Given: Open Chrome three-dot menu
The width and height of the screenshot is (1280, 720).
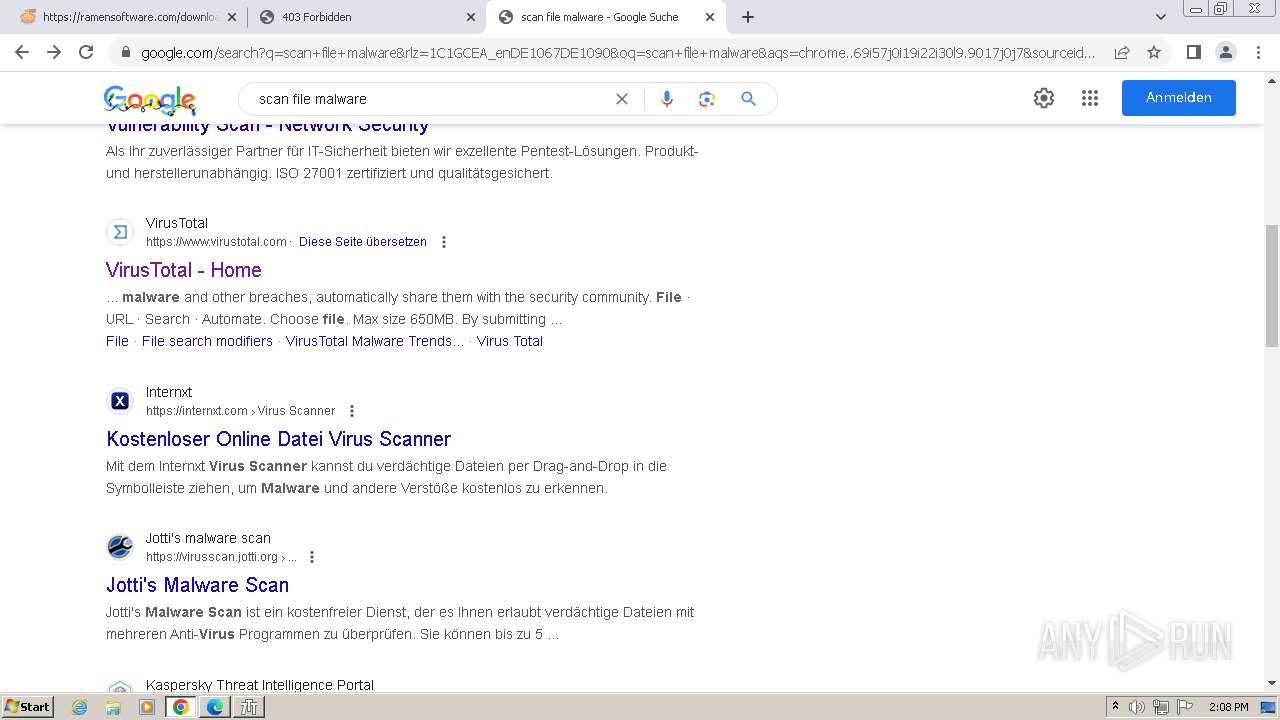Looking at the screenshot, I should 1257,52.
